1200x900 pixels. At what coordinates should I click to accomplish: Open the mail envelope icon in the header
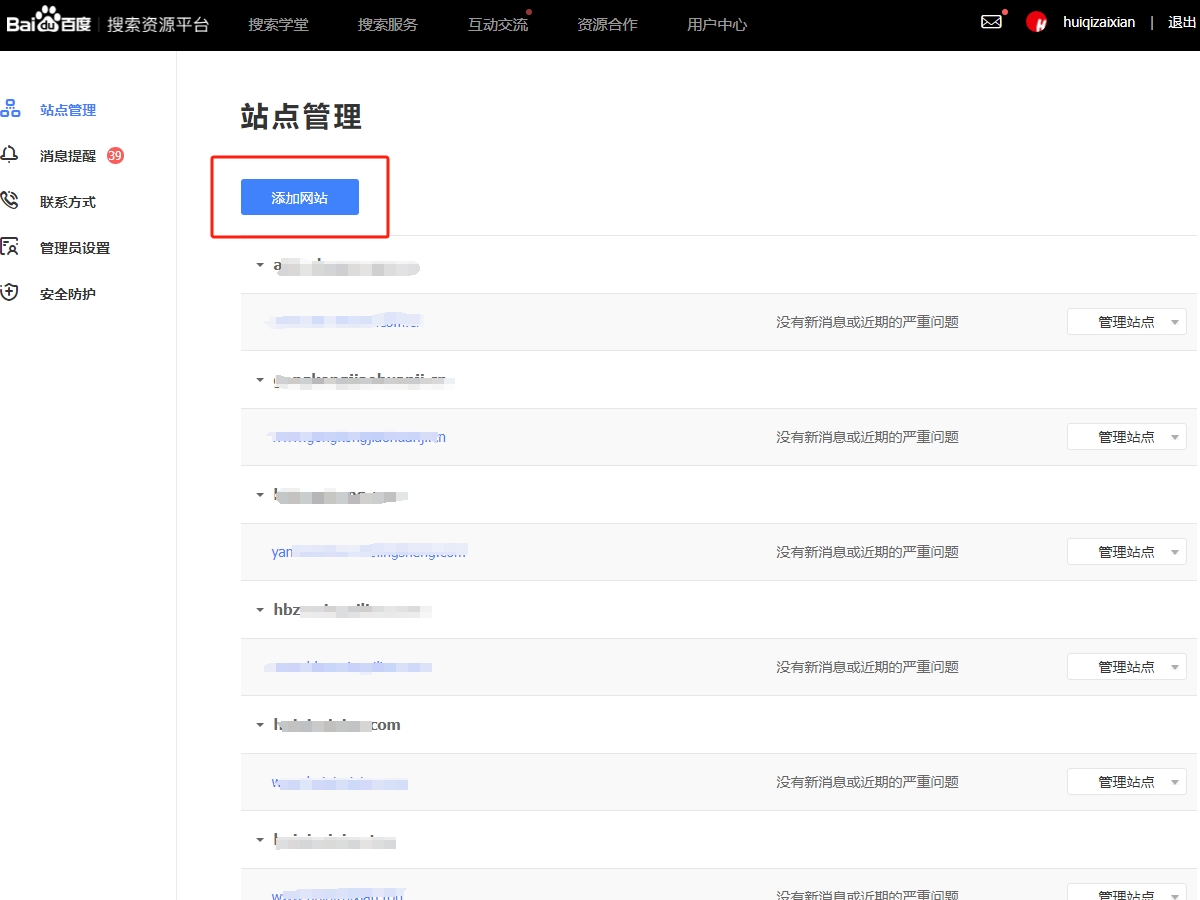991,21
